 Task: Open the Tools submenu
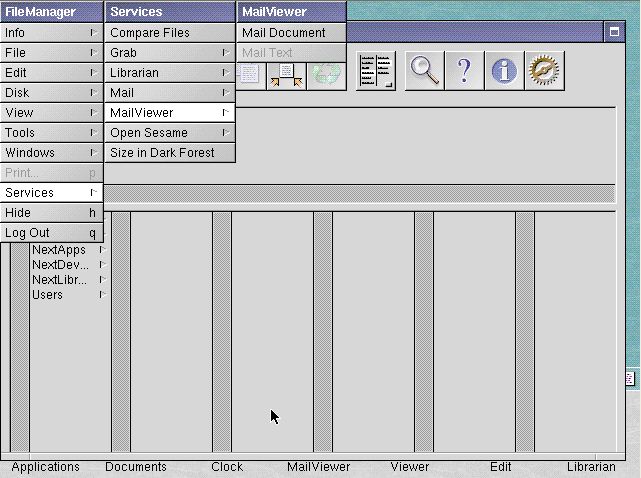click(52, 133)
